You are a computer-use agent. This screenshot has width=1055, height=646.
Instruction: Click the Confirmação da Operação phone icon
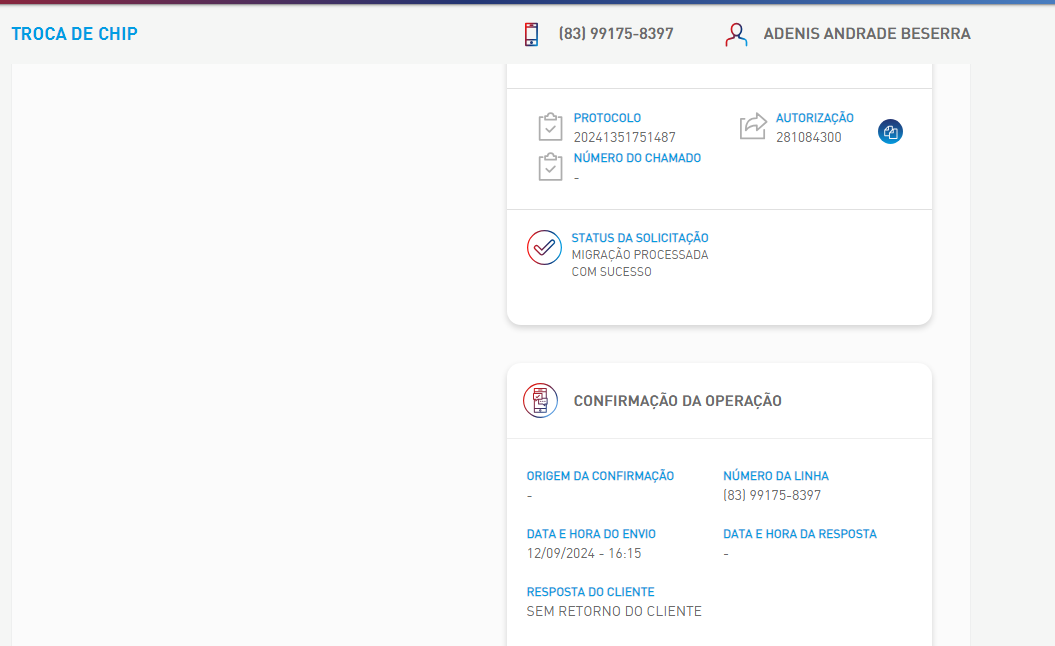point(540,400)
